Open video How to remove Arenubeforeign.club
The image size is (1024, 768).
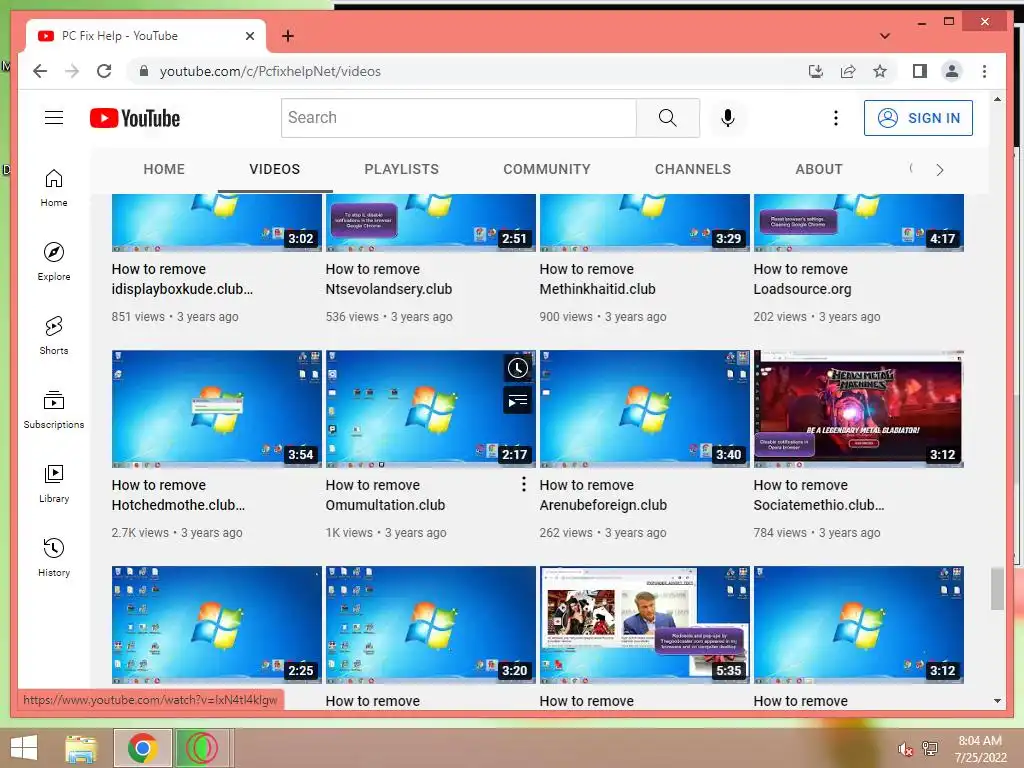[x=603, y=495]
